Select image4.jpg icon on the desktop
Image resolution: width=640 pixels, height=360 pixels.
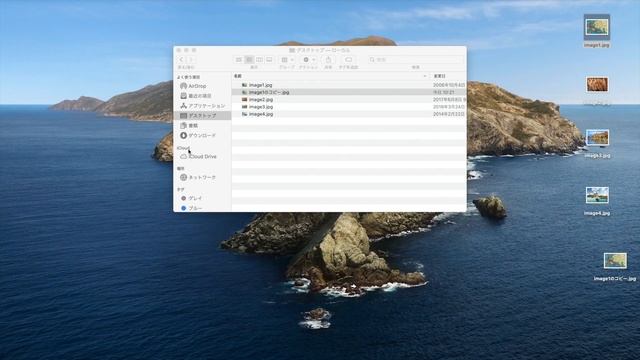click(x=597, y=196)
